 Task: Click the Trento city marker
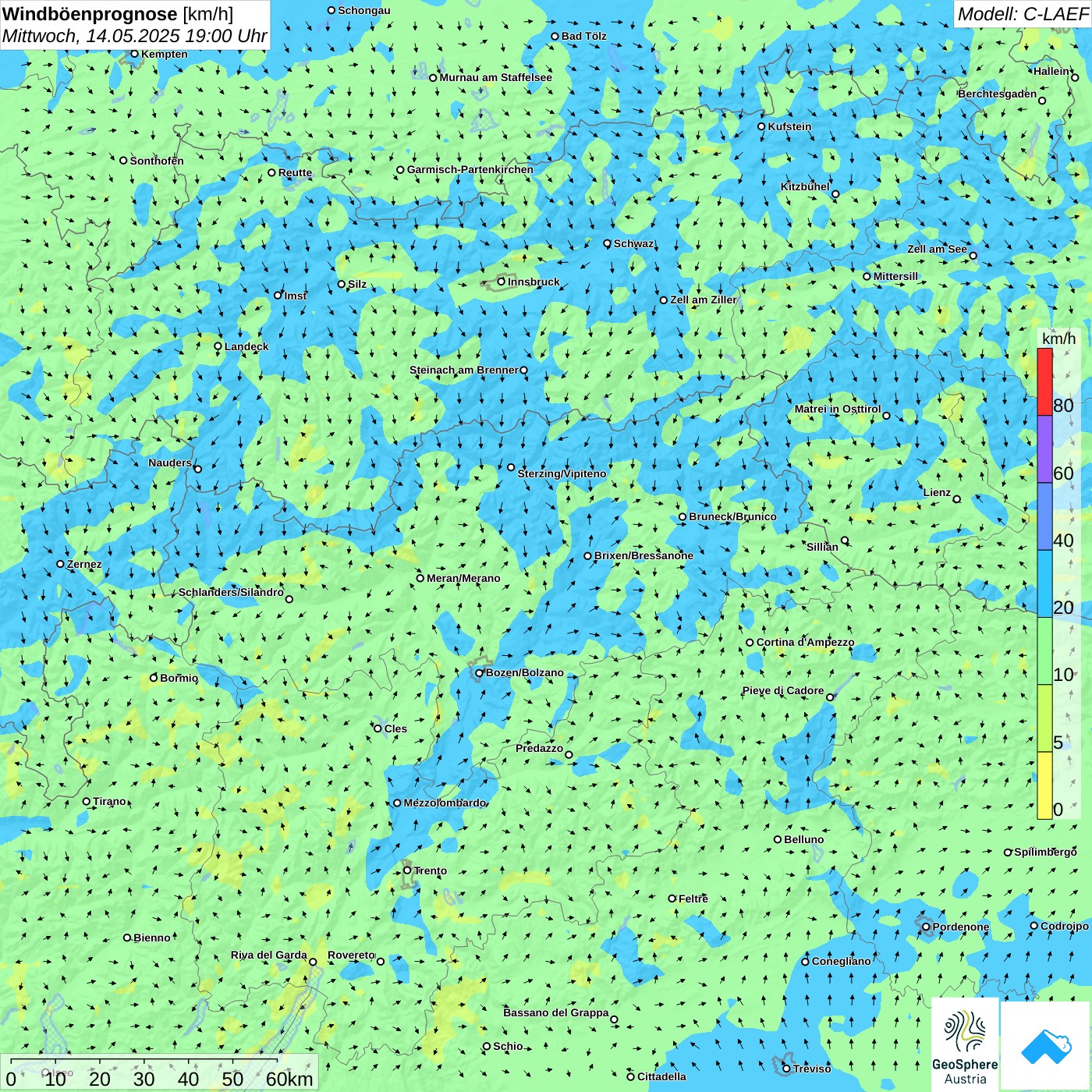pos(407,870)
